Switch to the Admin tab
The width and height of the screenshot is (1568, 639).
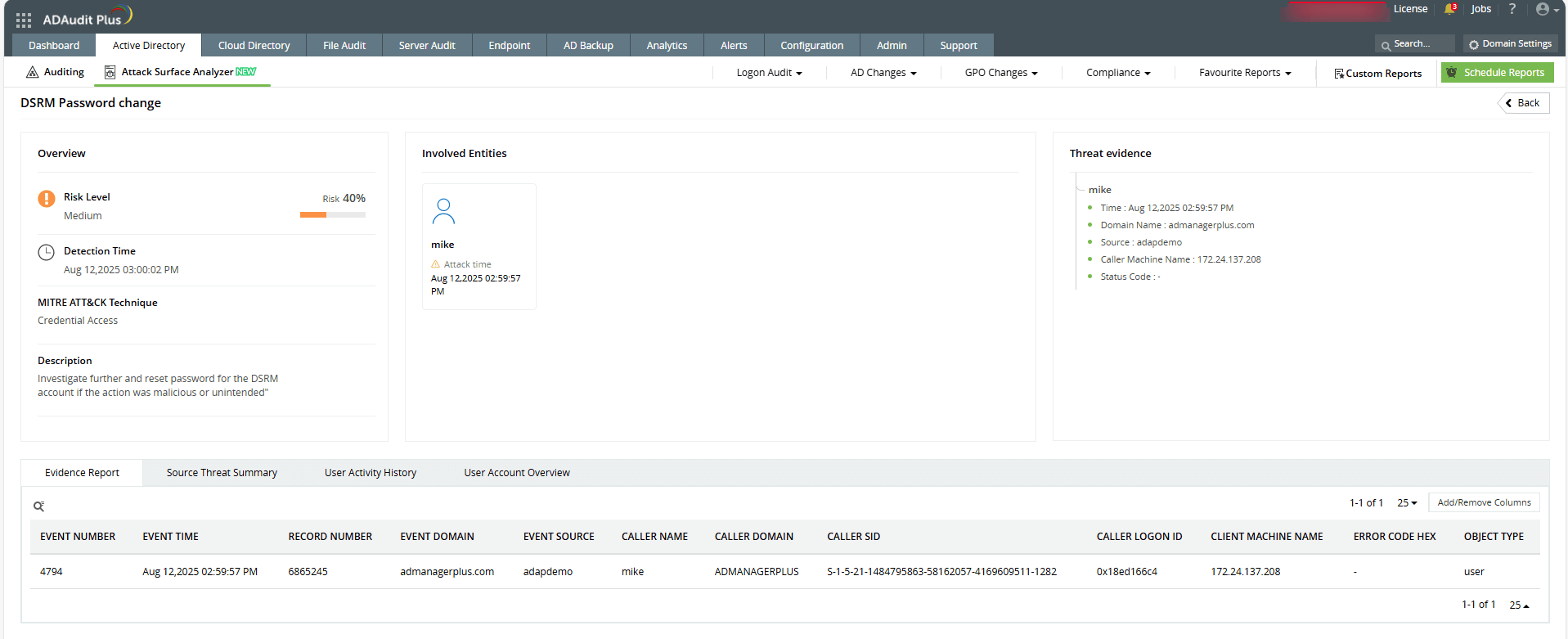[x=892, y=45]
